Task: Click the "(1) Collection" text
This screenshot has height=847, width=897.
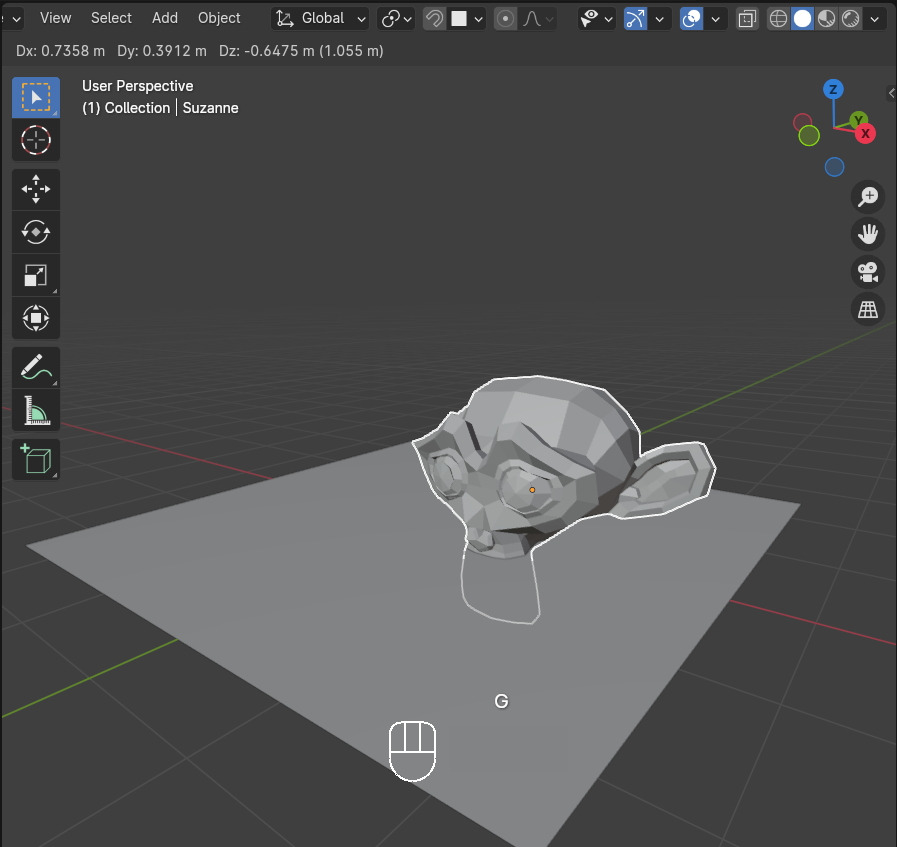Action: pos(126,108)
